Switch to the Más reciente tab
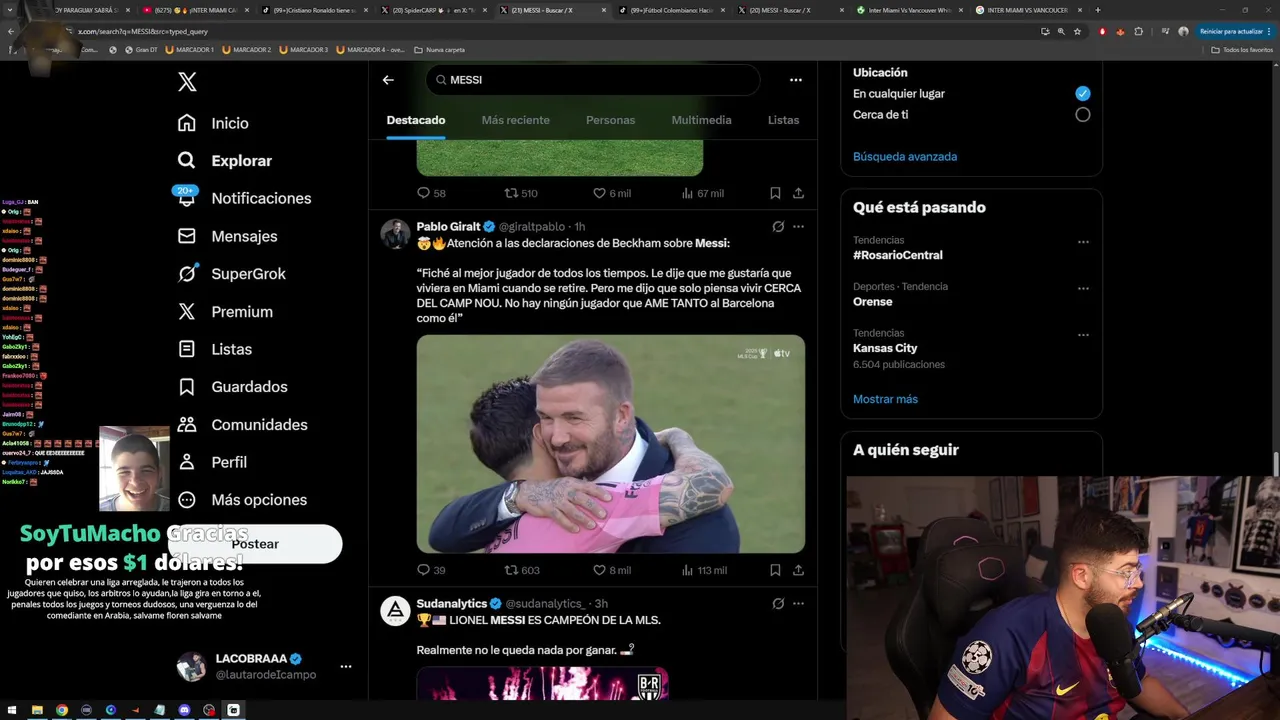Viewport: 1280px width, 720px height. coord(515,120)
